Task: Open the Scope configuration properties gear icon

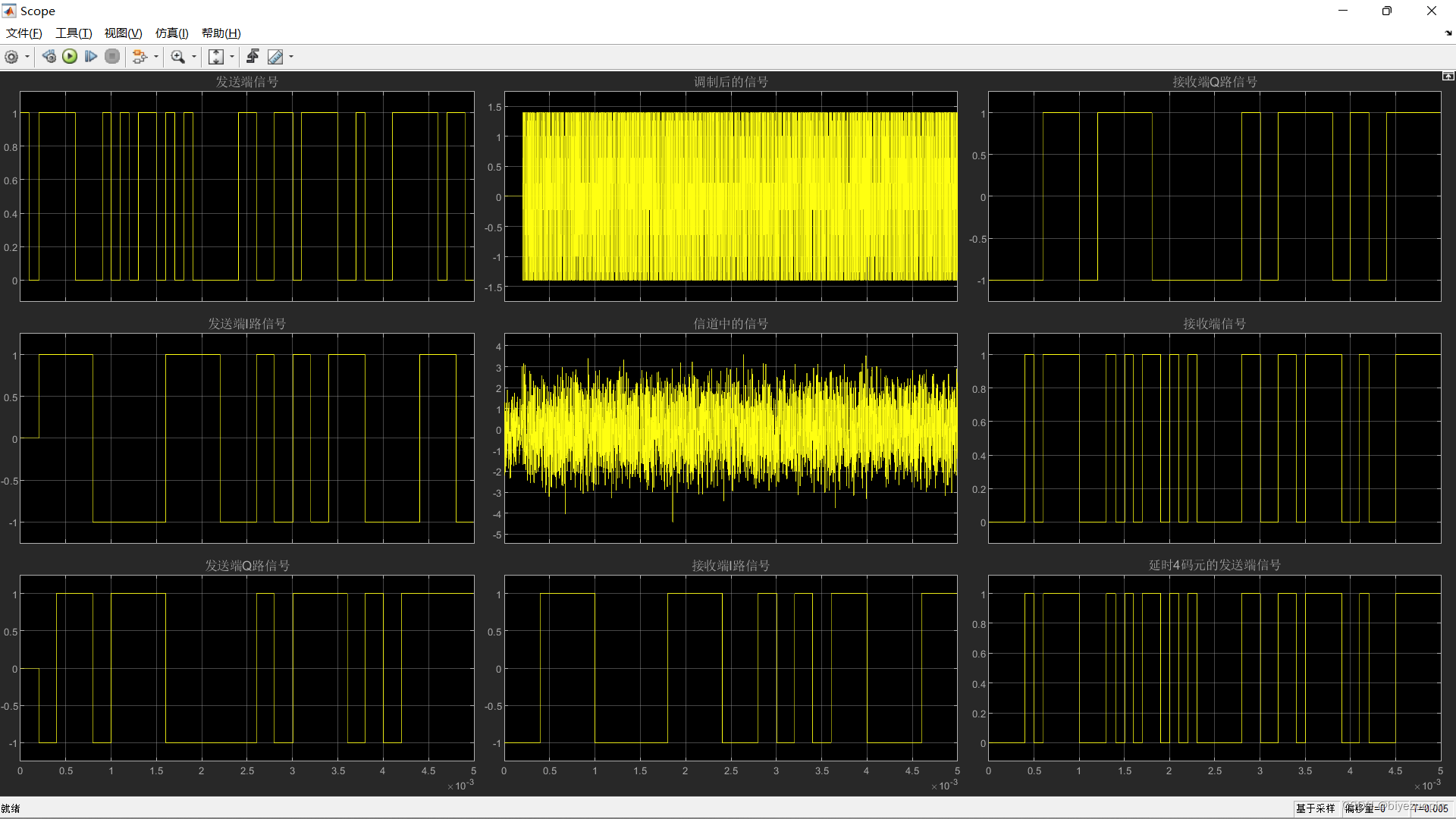Action: click(12, 56)
